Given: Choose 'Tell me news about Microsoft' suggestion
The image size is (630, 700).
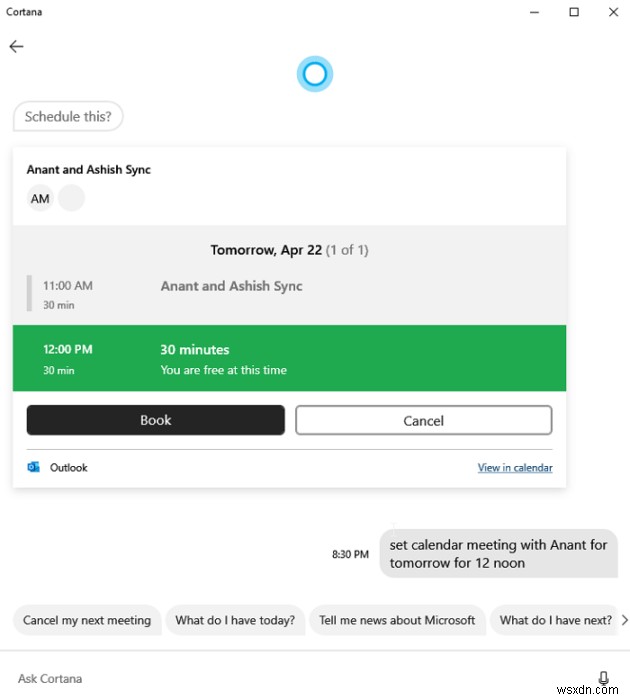Looking at the screenshot, I should 397,620.
